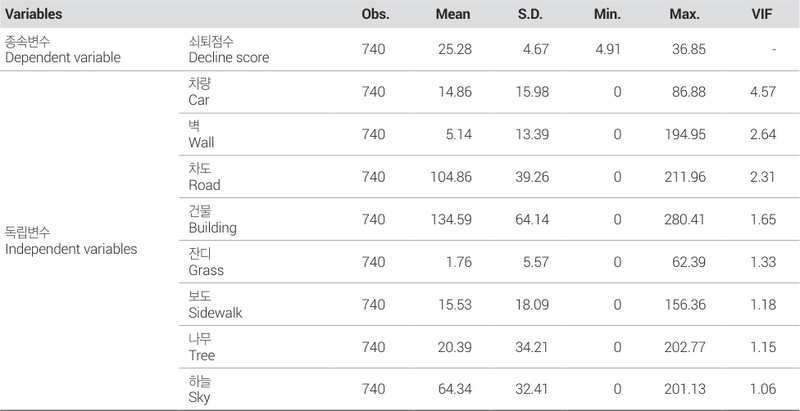
Task: Click the Building variable label
Action: click(211, 227)
